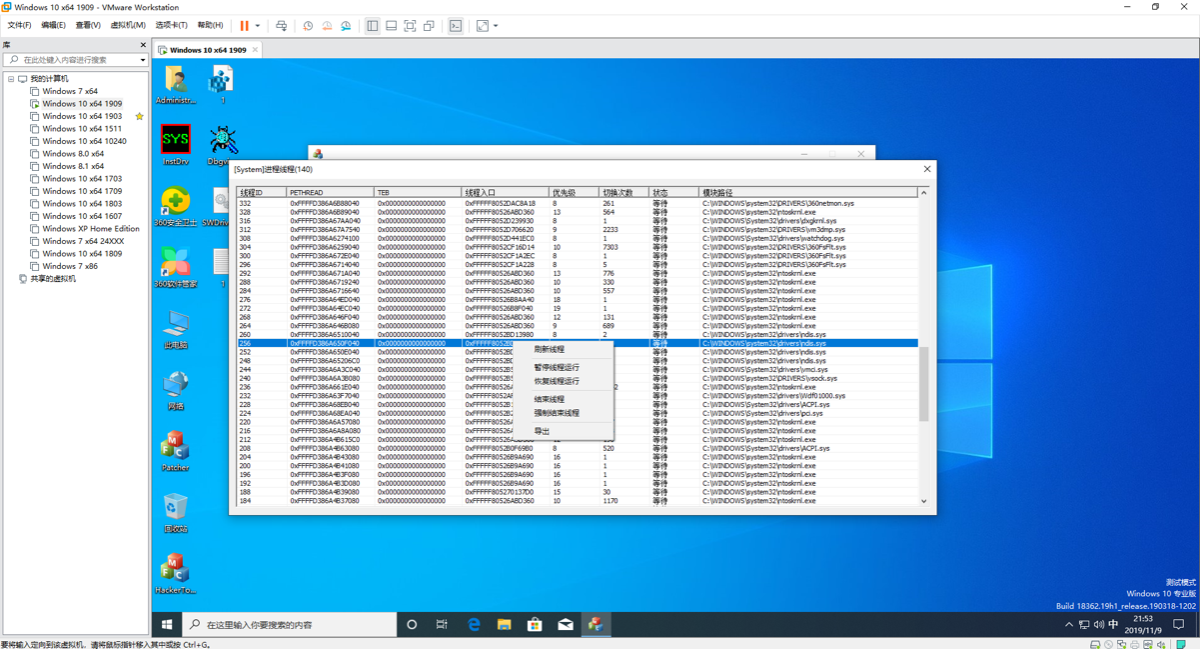Image resolution: width=1200 pixels, height=649 pixels.
Task: Switch to Unity mode via toolbar icon
Action: (429, 25)
